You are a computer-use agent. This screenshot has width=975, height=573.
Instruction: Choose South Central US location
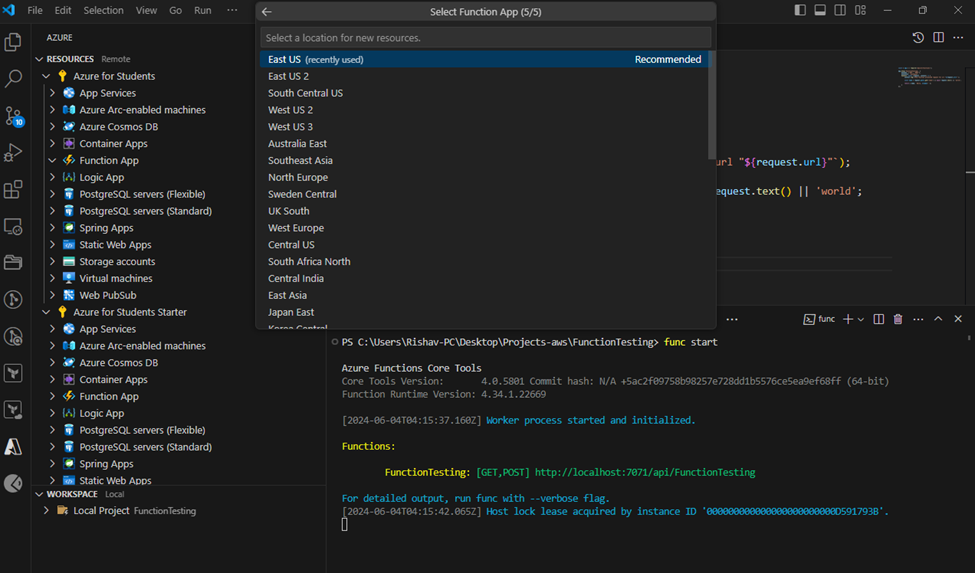(484, 93)
